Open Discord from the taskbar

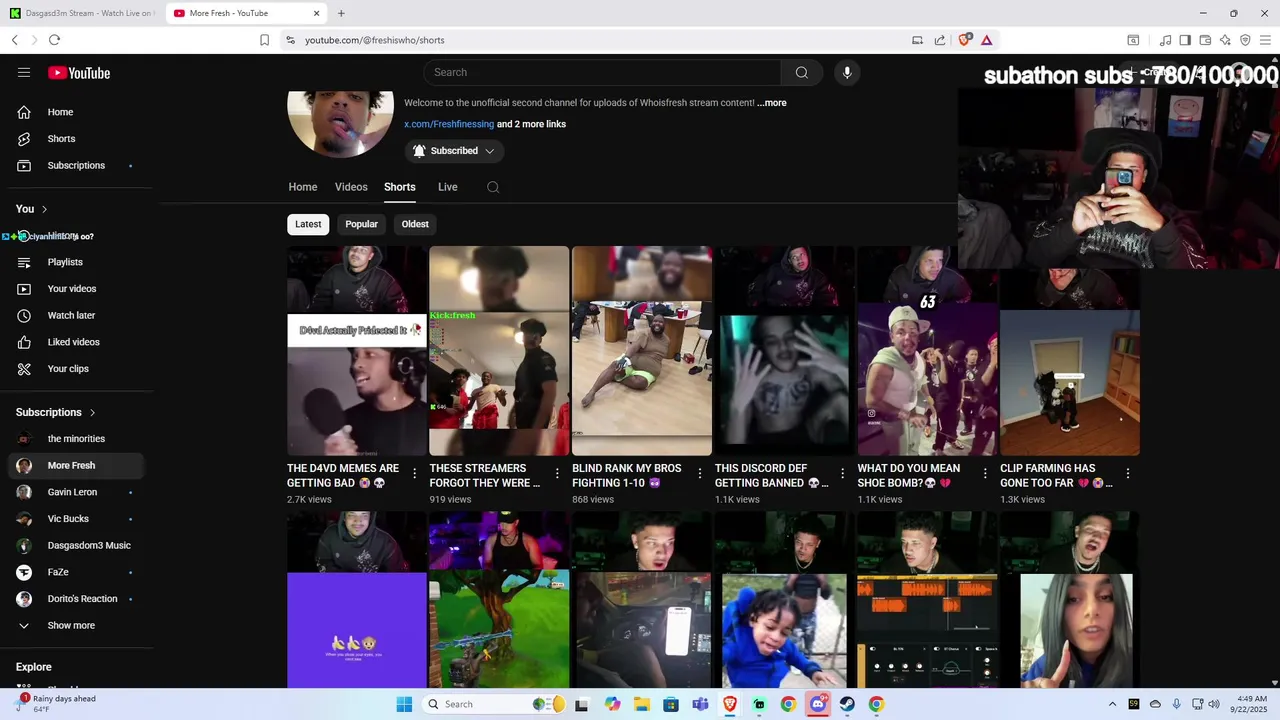tap(818, 704)
